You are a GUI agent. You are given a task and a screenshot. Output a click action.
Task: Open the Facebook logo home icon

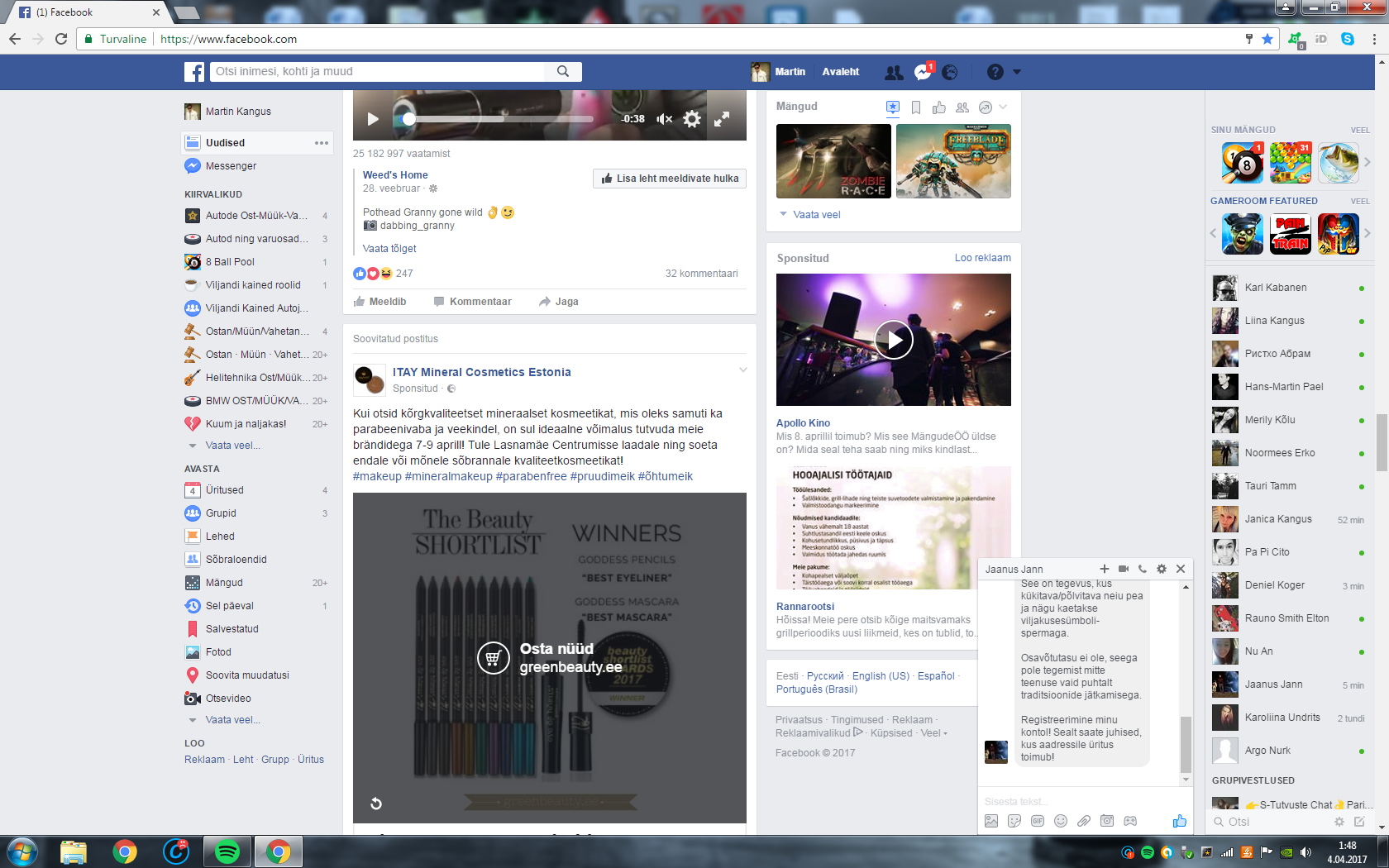click(x=194, y=72)
